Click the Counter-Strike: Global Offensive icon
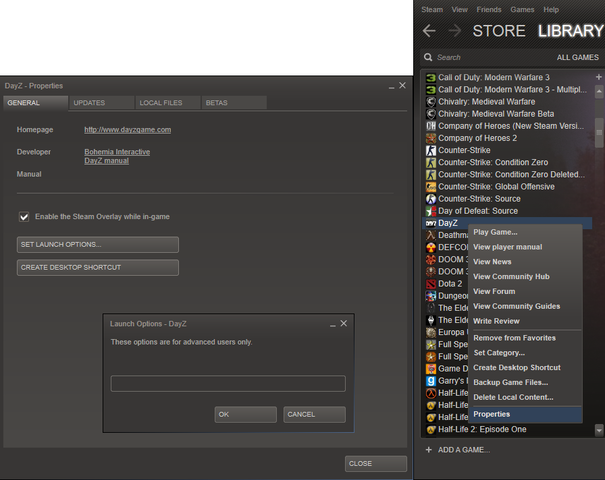This screenshot has height=480, width=605. click(x=431, y=187)
